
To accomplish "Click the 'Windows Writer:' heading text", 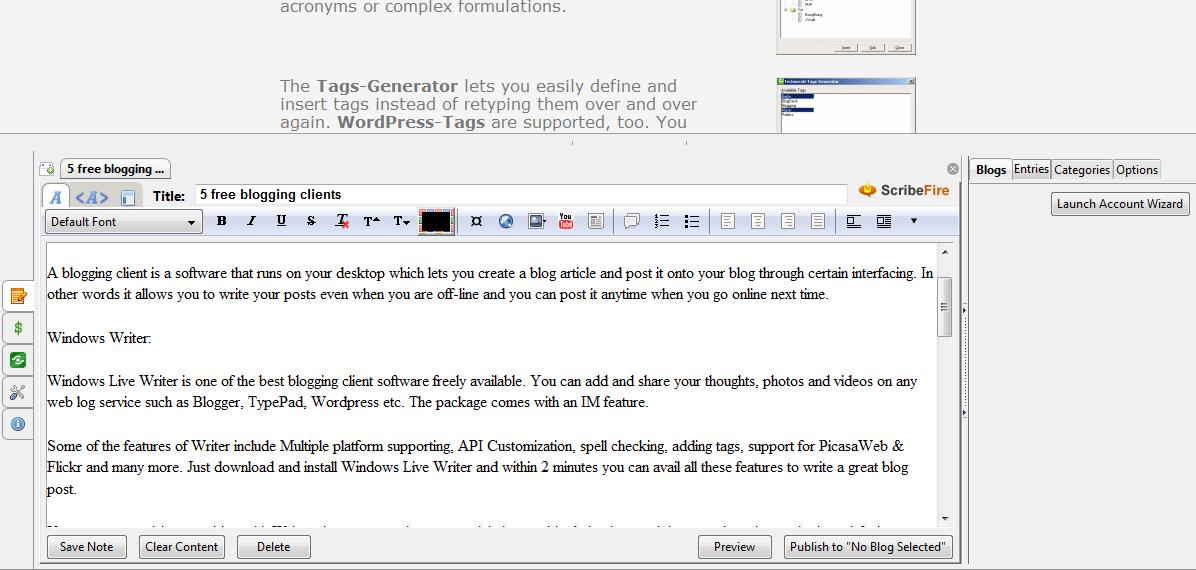I will click(x=99, y=338).
